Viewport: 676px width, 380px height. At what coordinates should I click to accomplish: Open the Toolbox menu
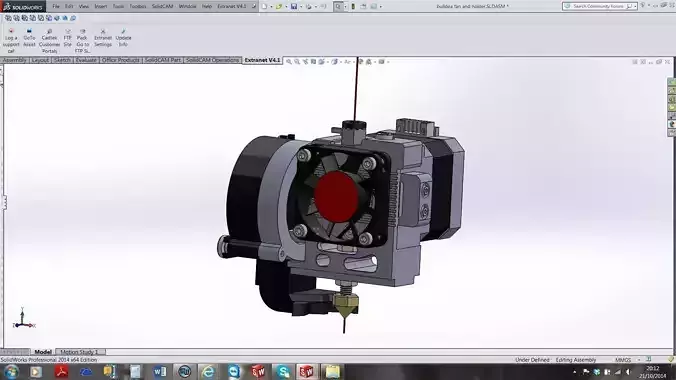138,6
